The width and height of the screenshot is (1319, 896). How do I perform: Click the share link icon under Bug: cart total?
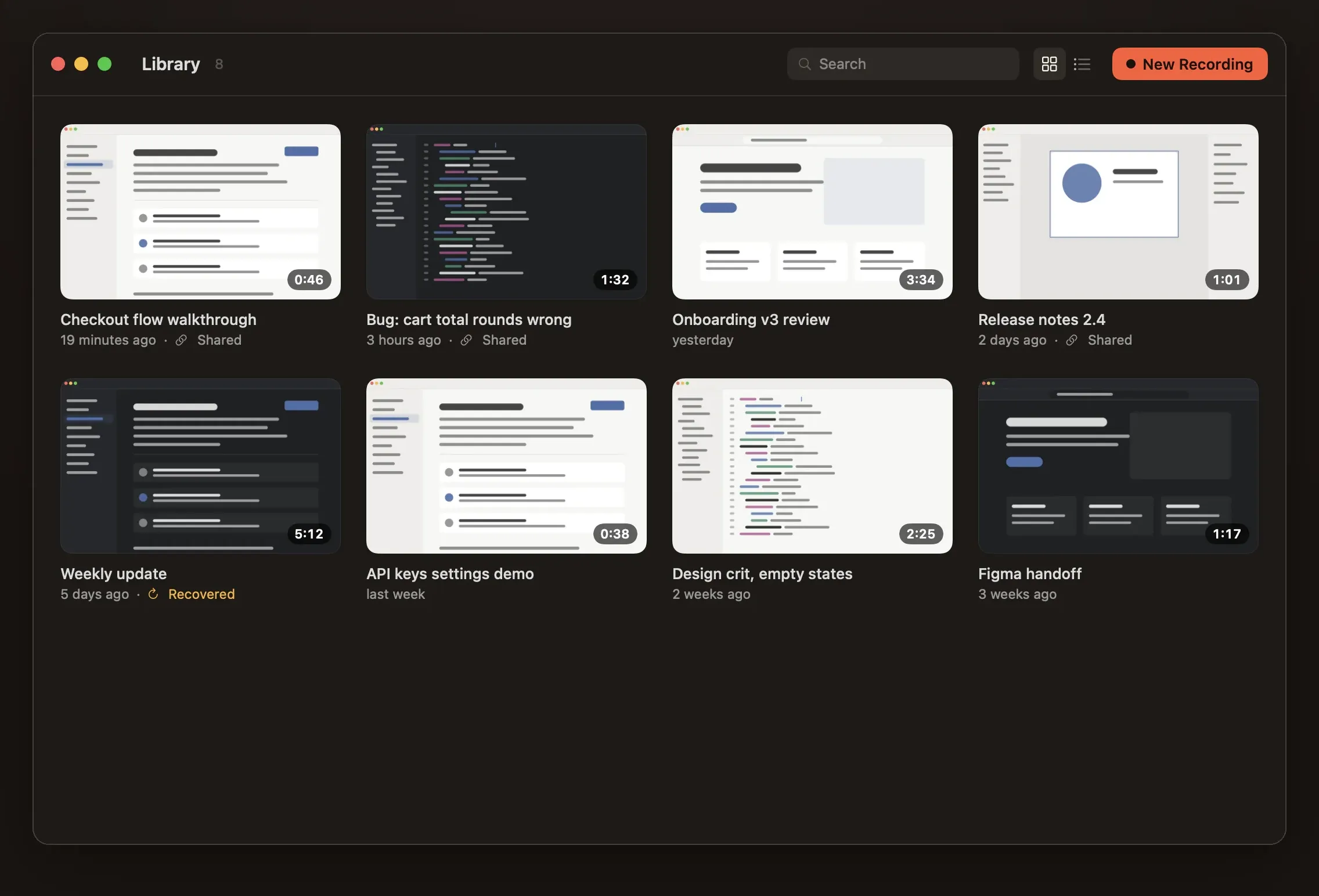(x=466, y=340)
